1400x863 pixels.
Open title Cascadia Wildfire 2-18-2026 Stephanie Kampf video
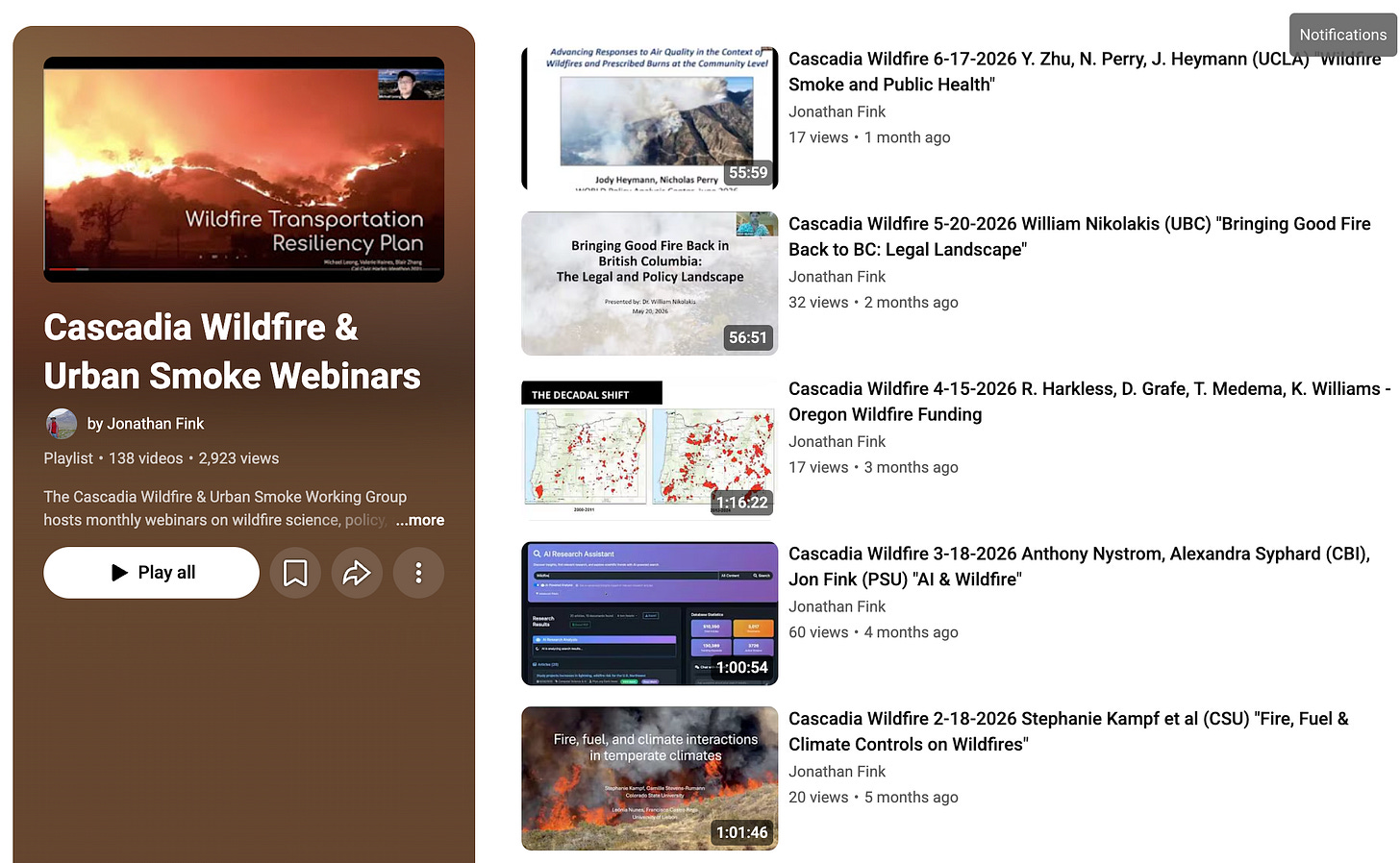tap(1068, 731)
